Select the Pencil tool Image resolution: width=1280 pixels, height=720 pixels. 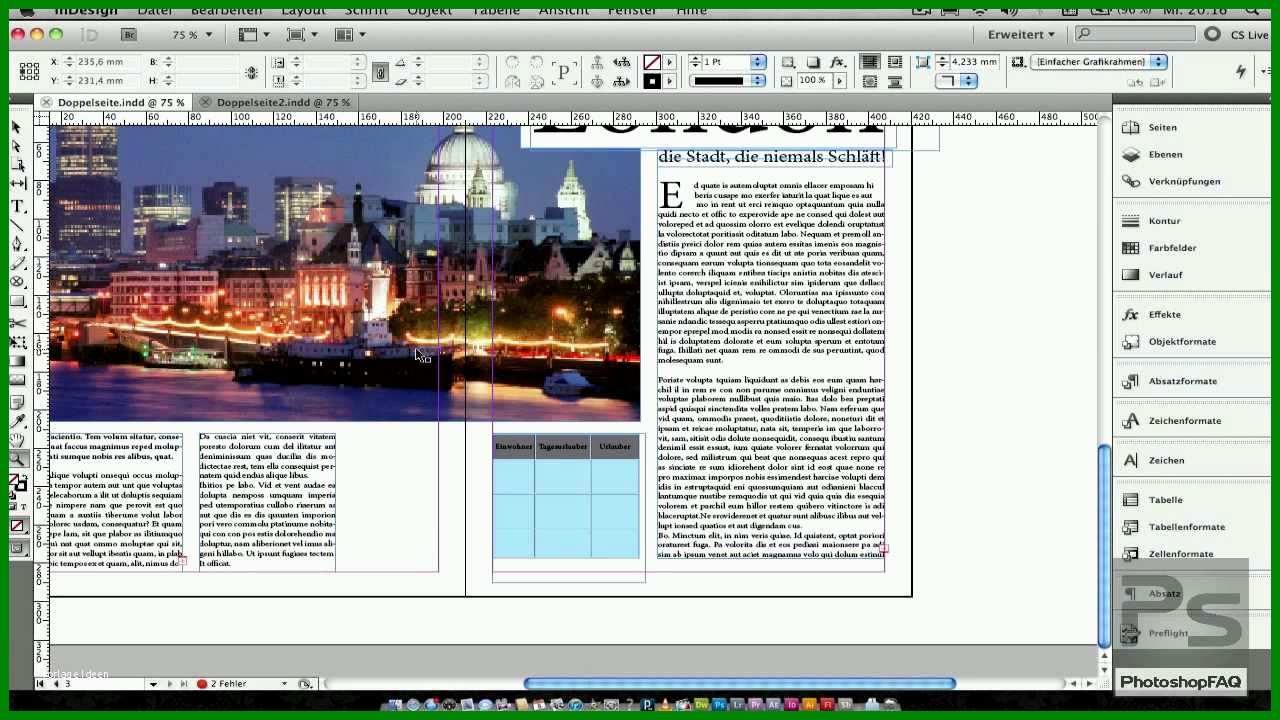tap(18, 263)
